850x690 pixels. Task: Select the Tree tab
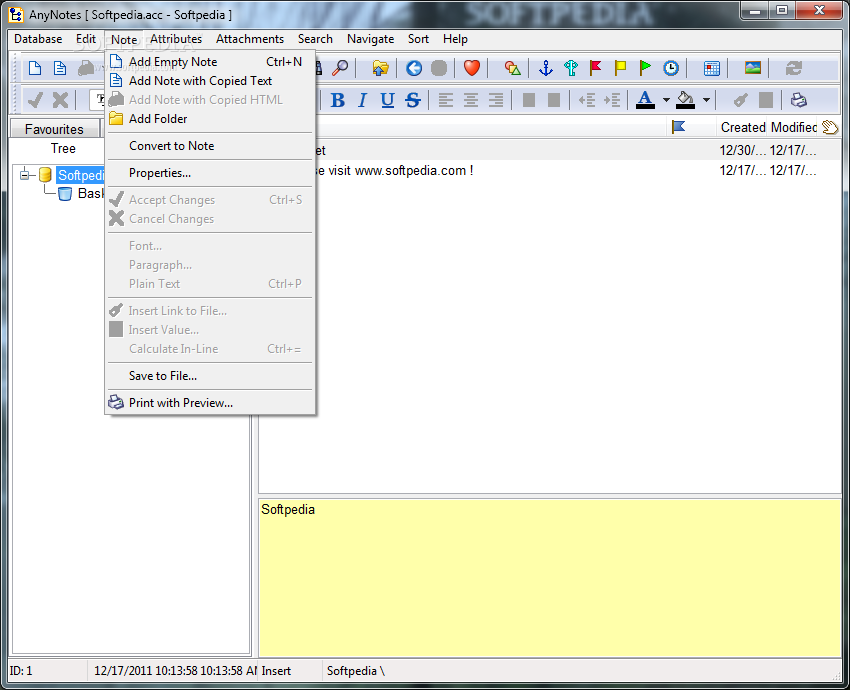63,149
